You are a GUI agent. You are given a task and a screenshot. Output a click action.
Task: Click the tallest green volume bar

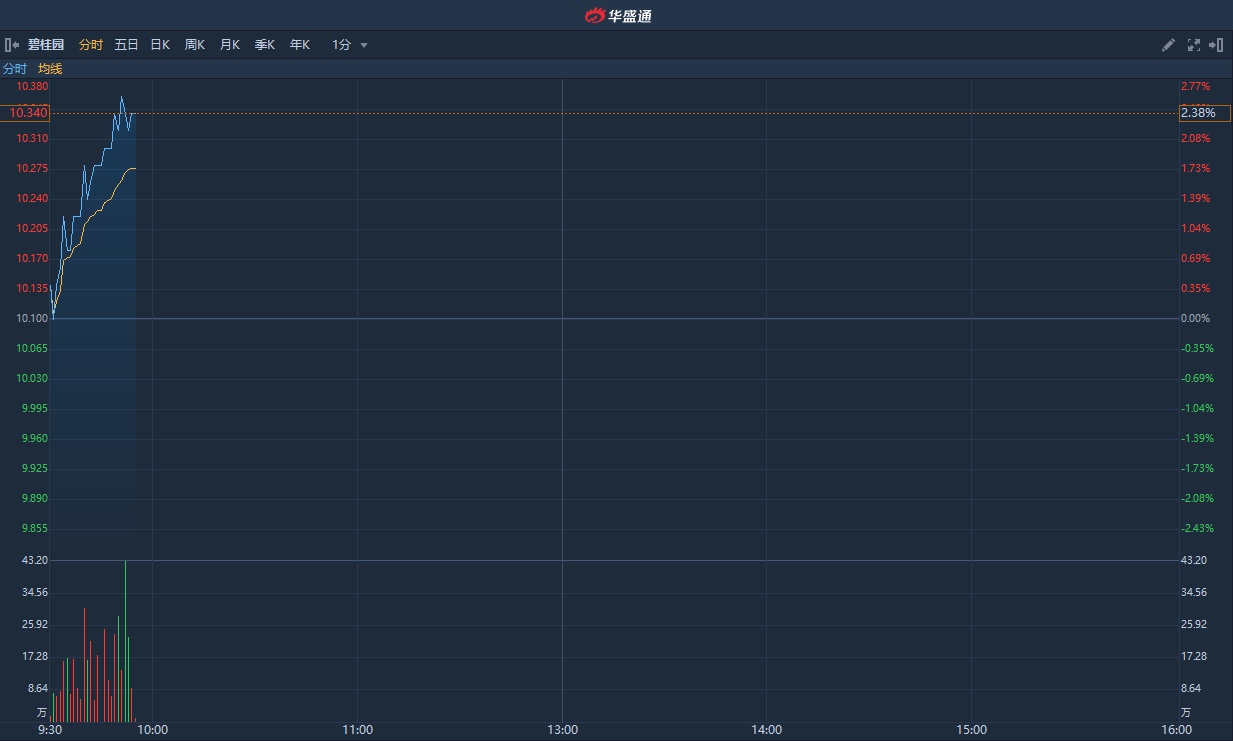pos(125,640)
